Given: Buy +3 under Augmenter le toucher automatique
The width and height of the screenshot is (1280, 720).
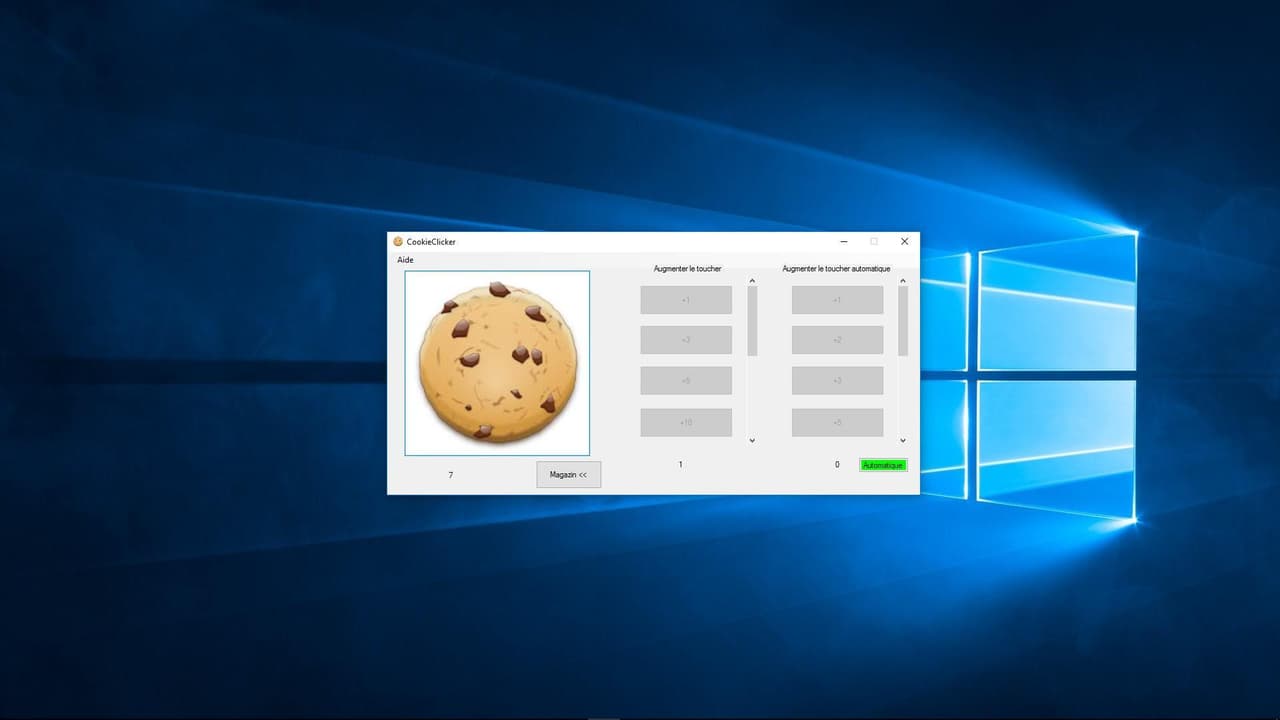Looking at the screenshot, I should [x=837, y=381].
